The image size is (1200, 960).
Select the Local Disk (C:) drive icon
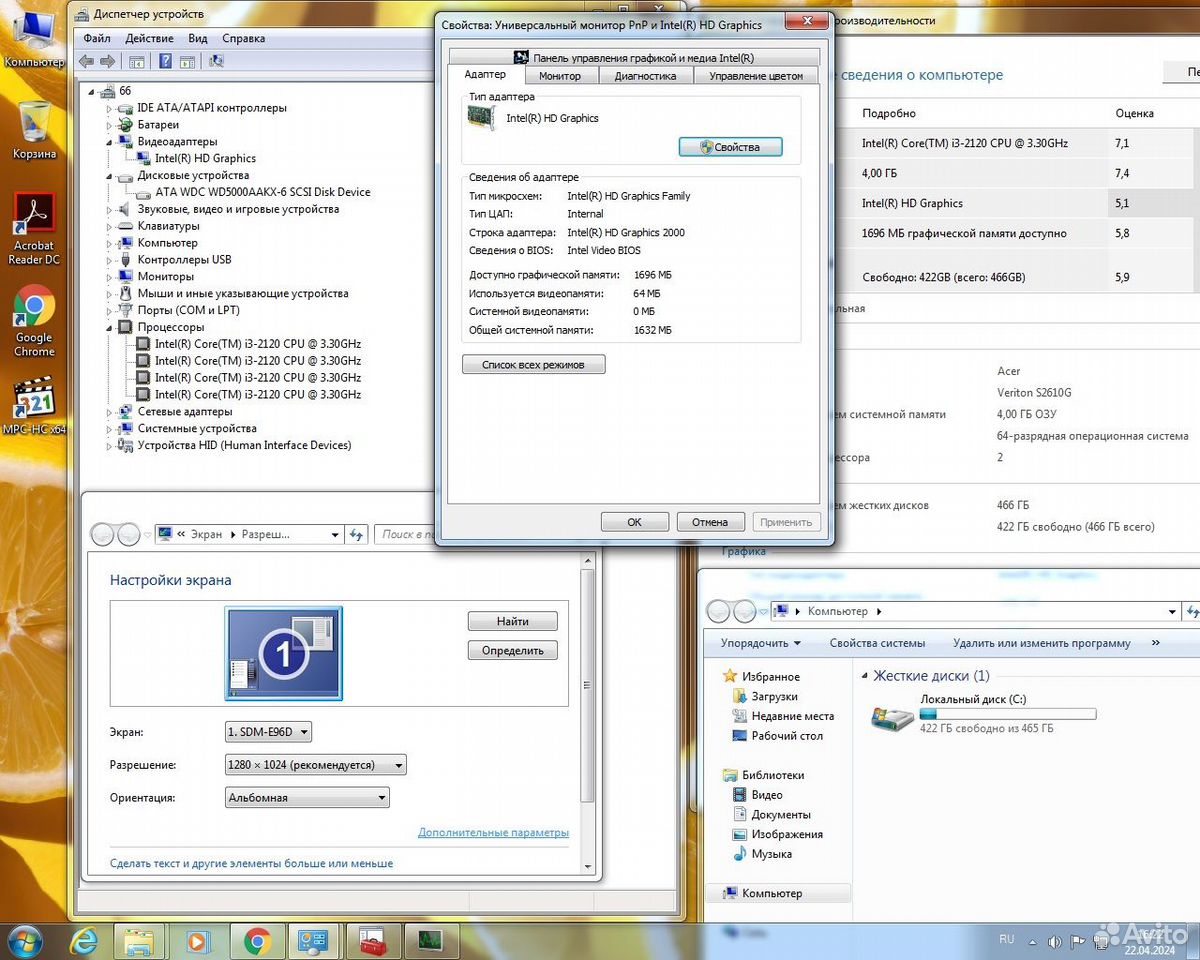892,716
